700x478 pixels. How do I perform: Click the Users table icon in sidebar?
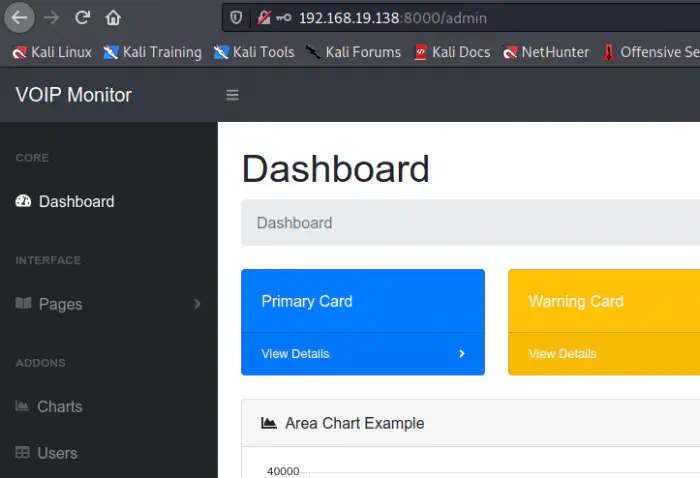pos(22,453)
